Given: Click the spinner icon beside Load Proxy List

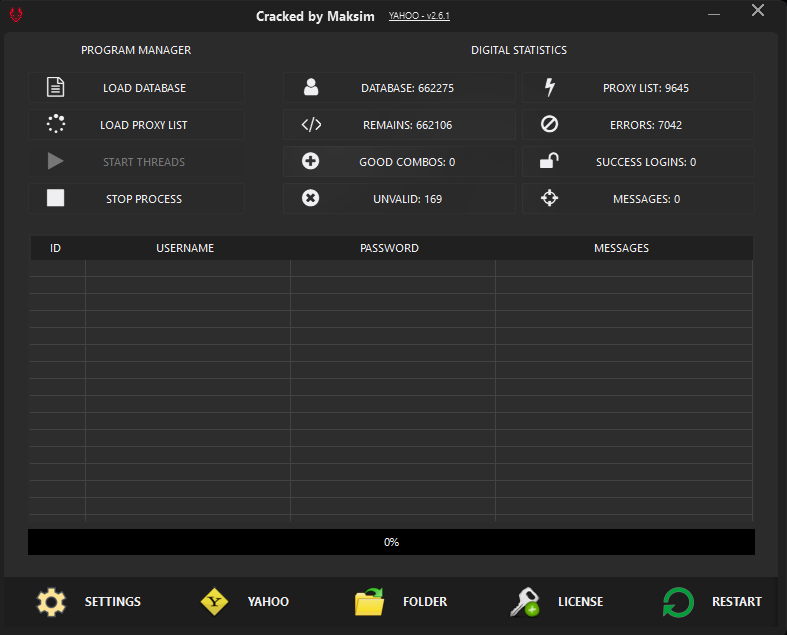Looking at the screenshot, I should point(56,124).
